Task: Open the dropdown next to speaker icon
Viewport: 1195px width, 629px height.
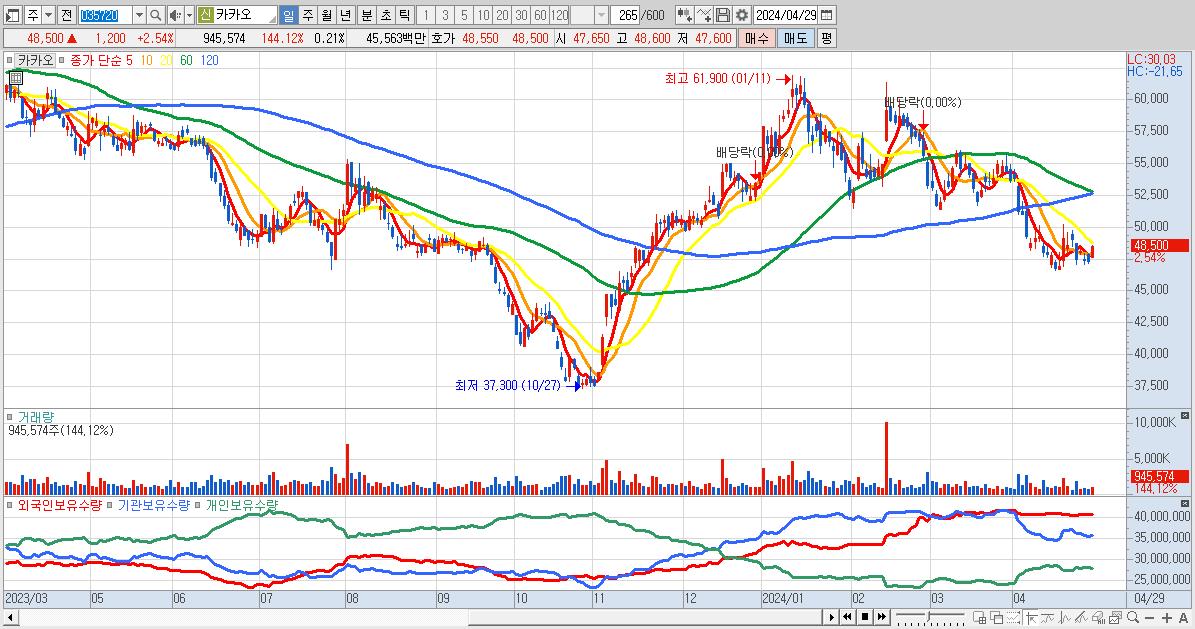Action: pos(189,15)
